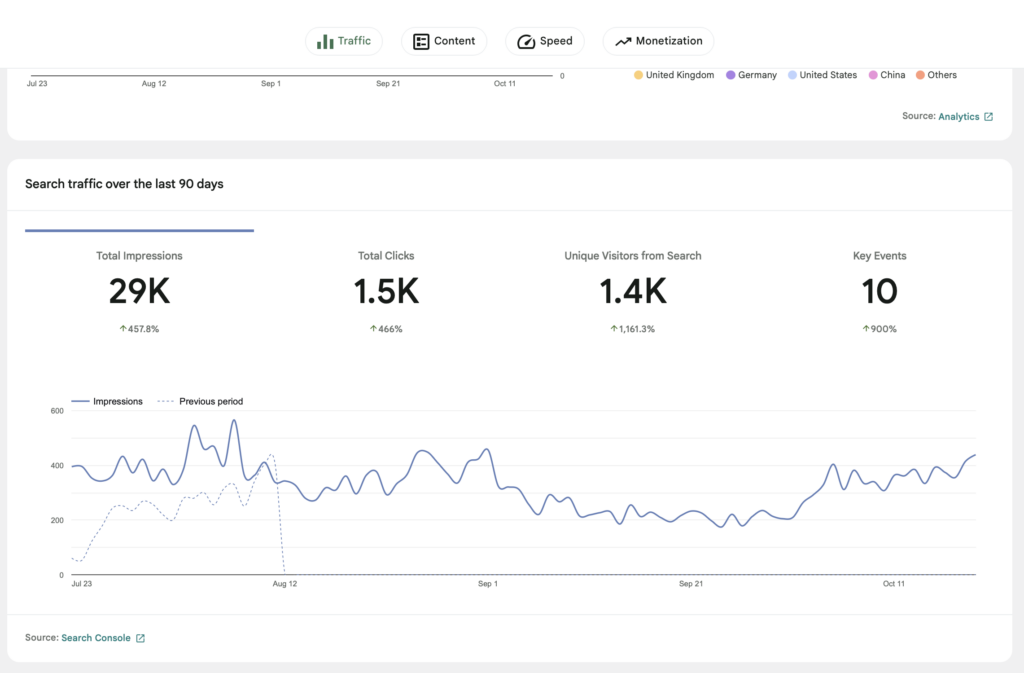Switch to the Speed tab

[x=544, y=41]
